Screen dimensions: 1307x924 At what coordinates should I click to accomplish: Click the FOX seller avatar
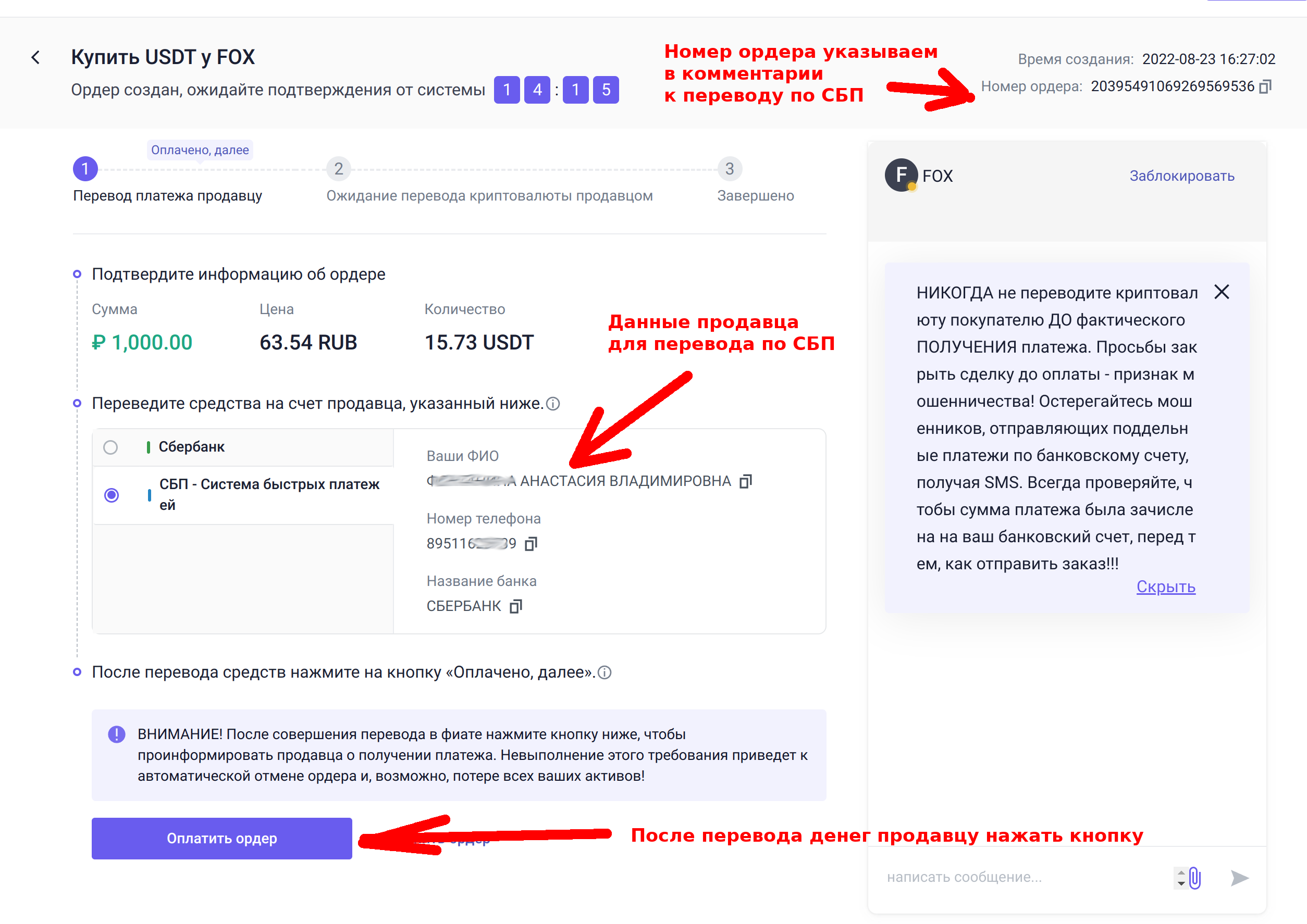click(901, 175)
